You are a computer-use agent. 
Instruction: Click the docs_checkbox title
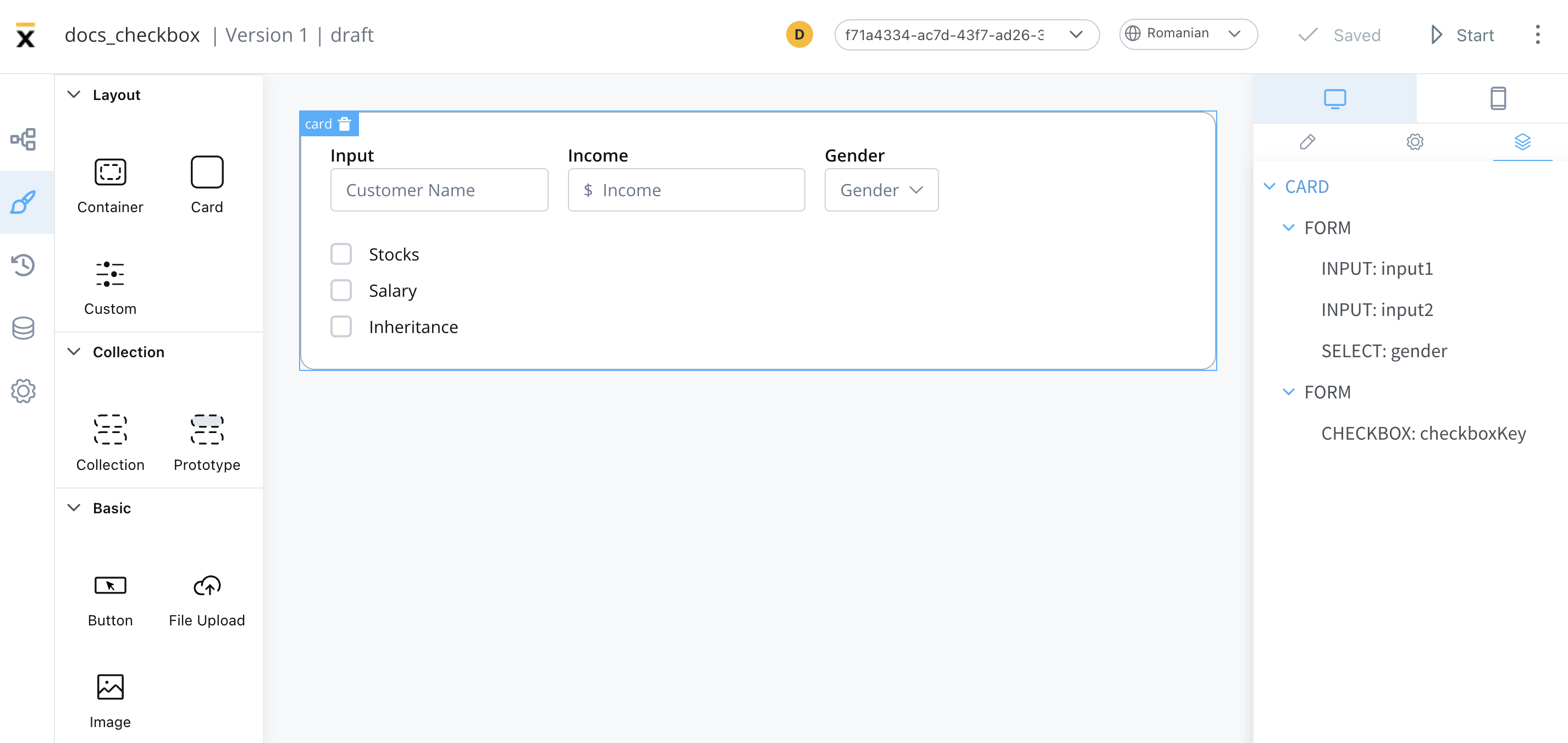pyautogui.click(x=132, y=35)
